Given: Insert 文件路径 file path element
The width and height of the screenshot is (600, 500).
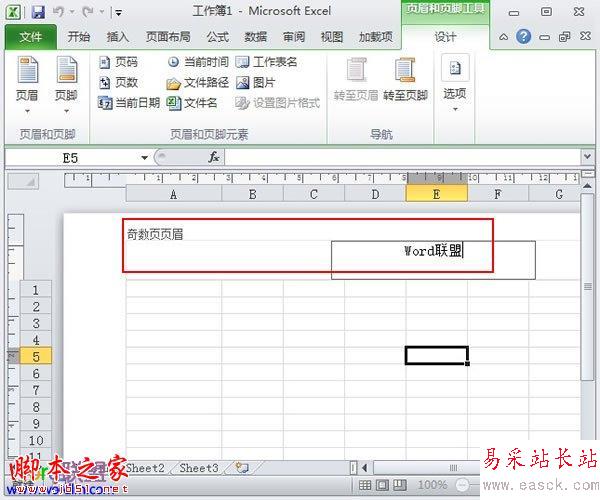Looking at the screenshot, I should (x=198, y=82).
